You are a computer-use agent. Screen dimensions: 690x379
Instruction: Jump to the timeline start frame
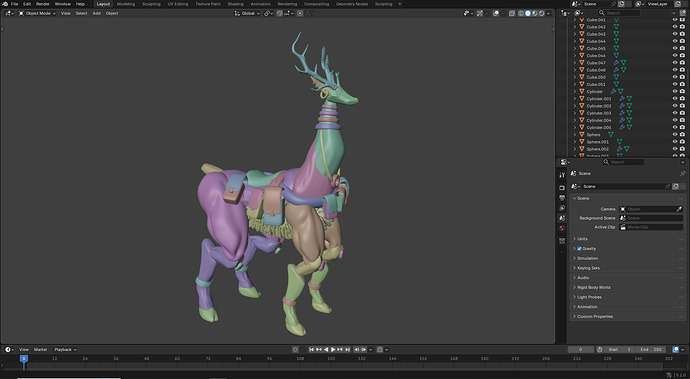(x=312, y=350)
